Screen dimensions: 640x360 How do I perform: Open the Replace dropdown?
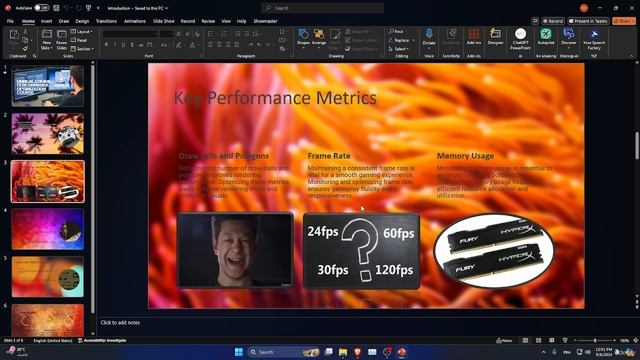402,40
